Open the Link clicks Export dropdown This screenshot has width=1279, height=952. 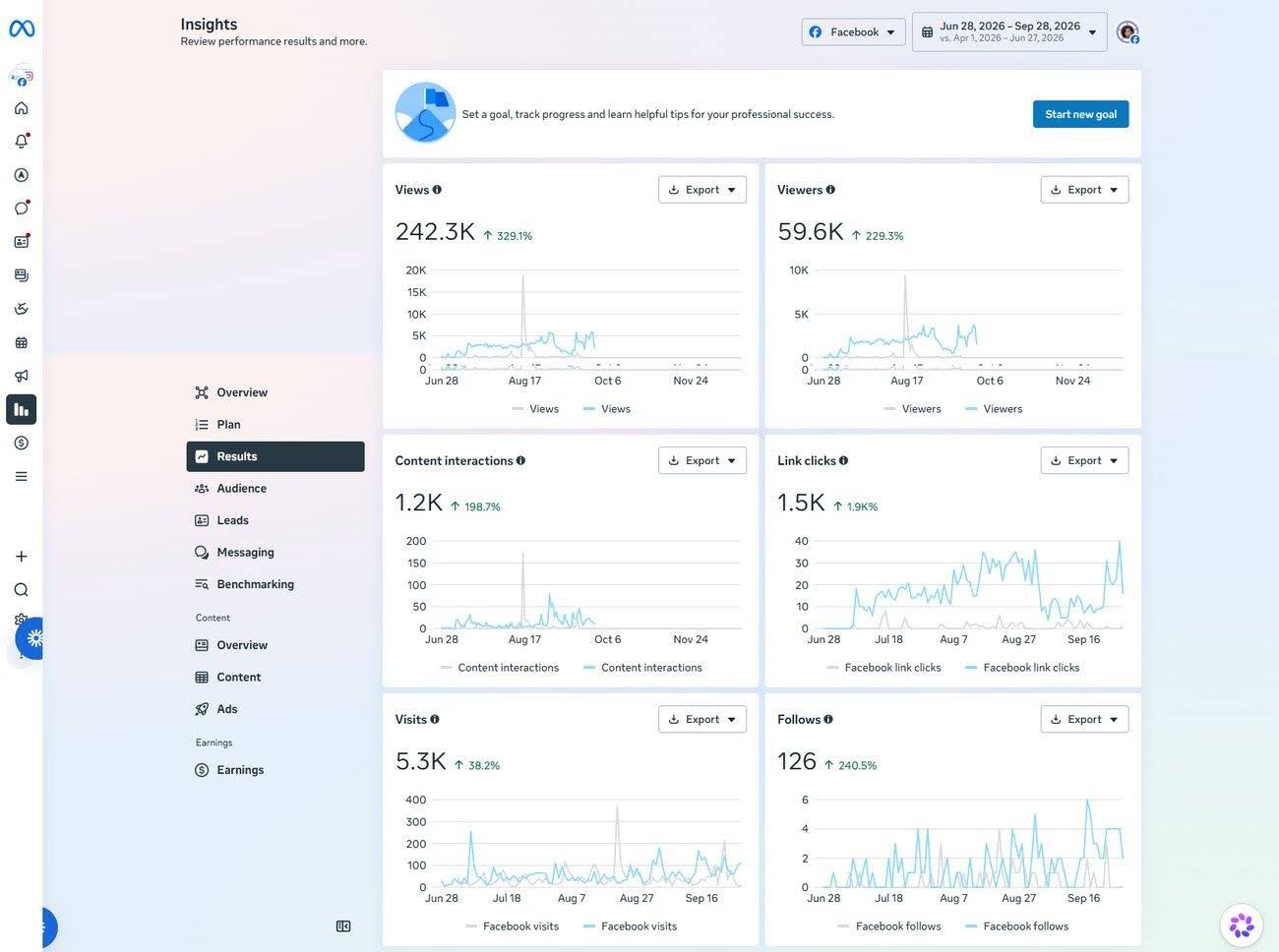pyautogui.click(x=1084, y=460)
